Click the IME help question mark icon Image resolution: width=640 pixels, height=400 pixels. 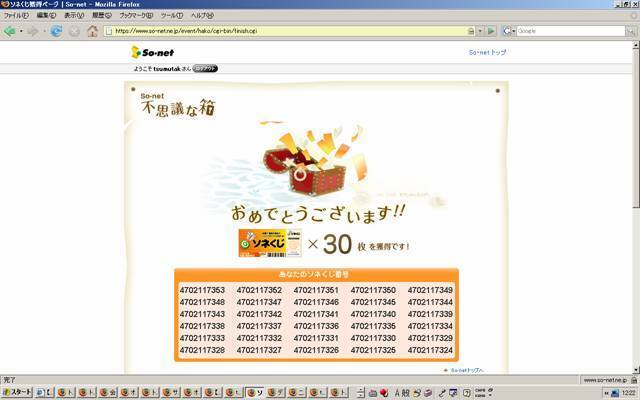467,393
